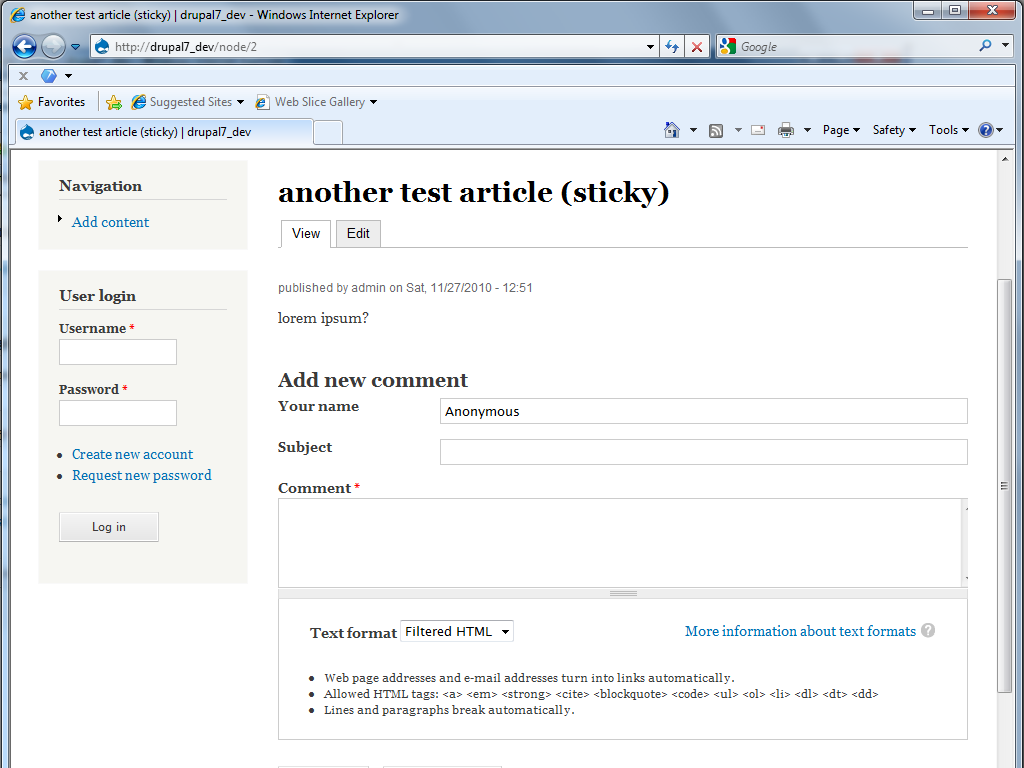Viewport: 1024px width, 768px height.
Task: Click the Print icon
Action: point(784,130)
